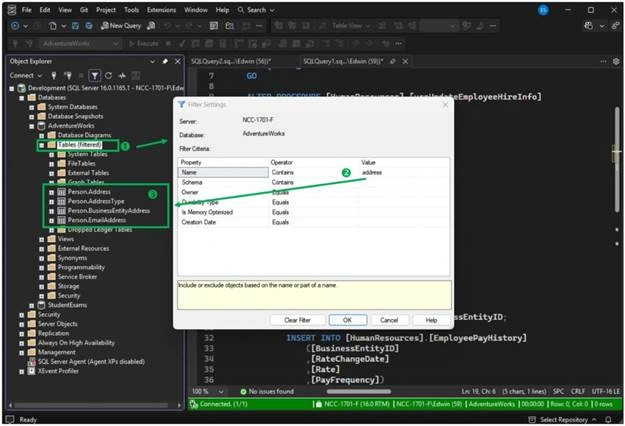Expand the StudentExams database node
The image size is (625, 426).
tap(31, 305)
